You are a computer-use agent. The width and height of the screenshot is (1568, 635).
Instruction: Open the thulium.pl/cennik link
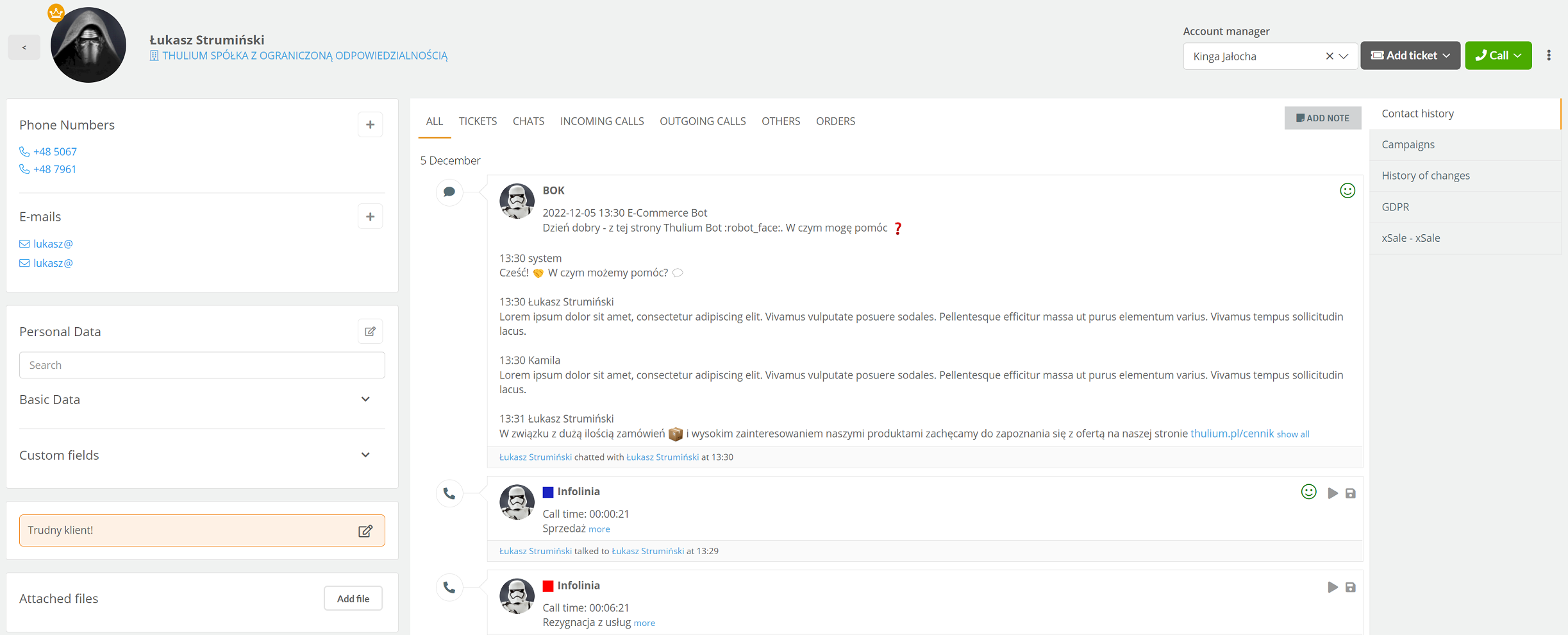pos(1231,434)
